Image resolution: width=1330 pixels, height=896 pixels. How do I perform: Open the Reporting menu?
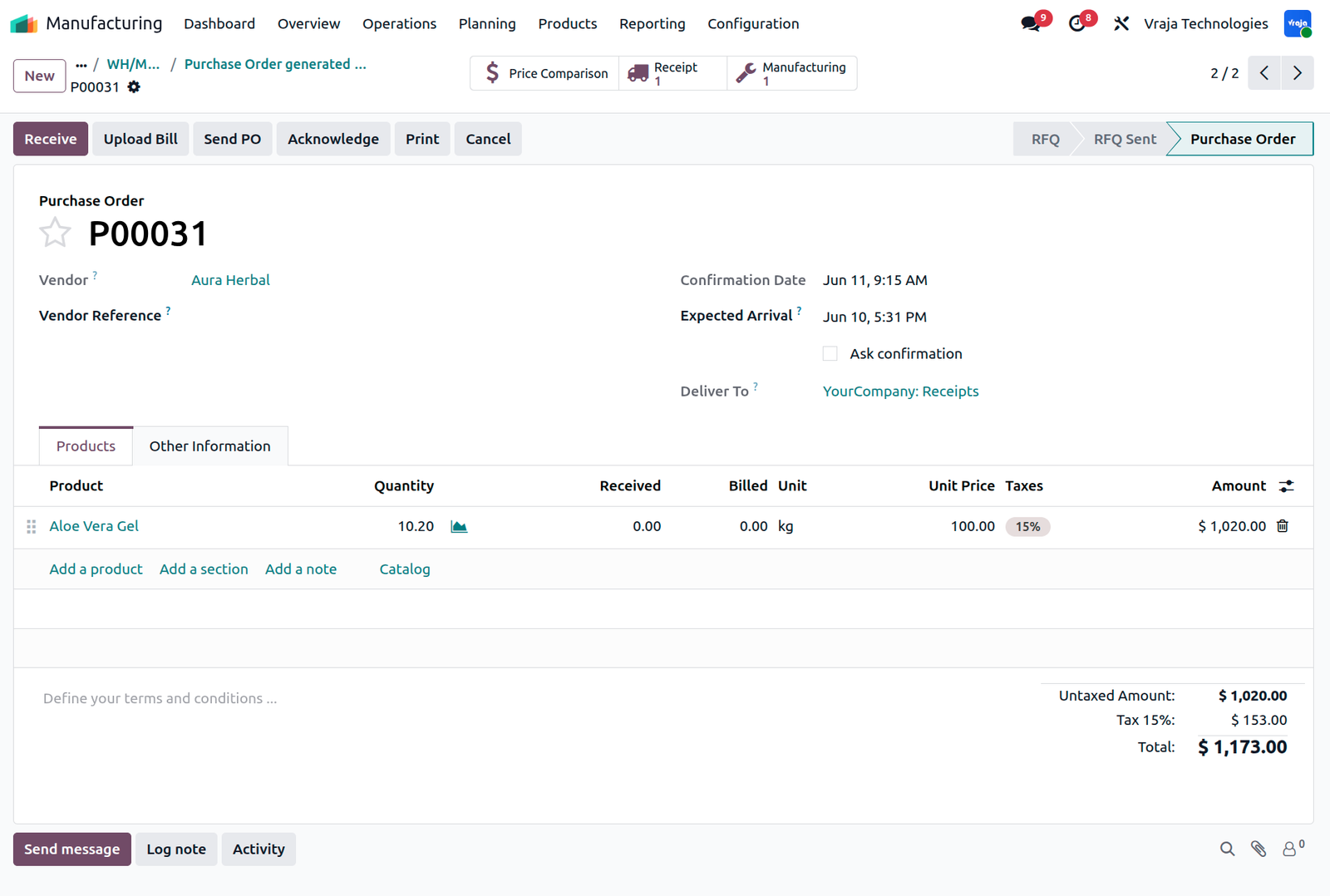click(652, 23)
